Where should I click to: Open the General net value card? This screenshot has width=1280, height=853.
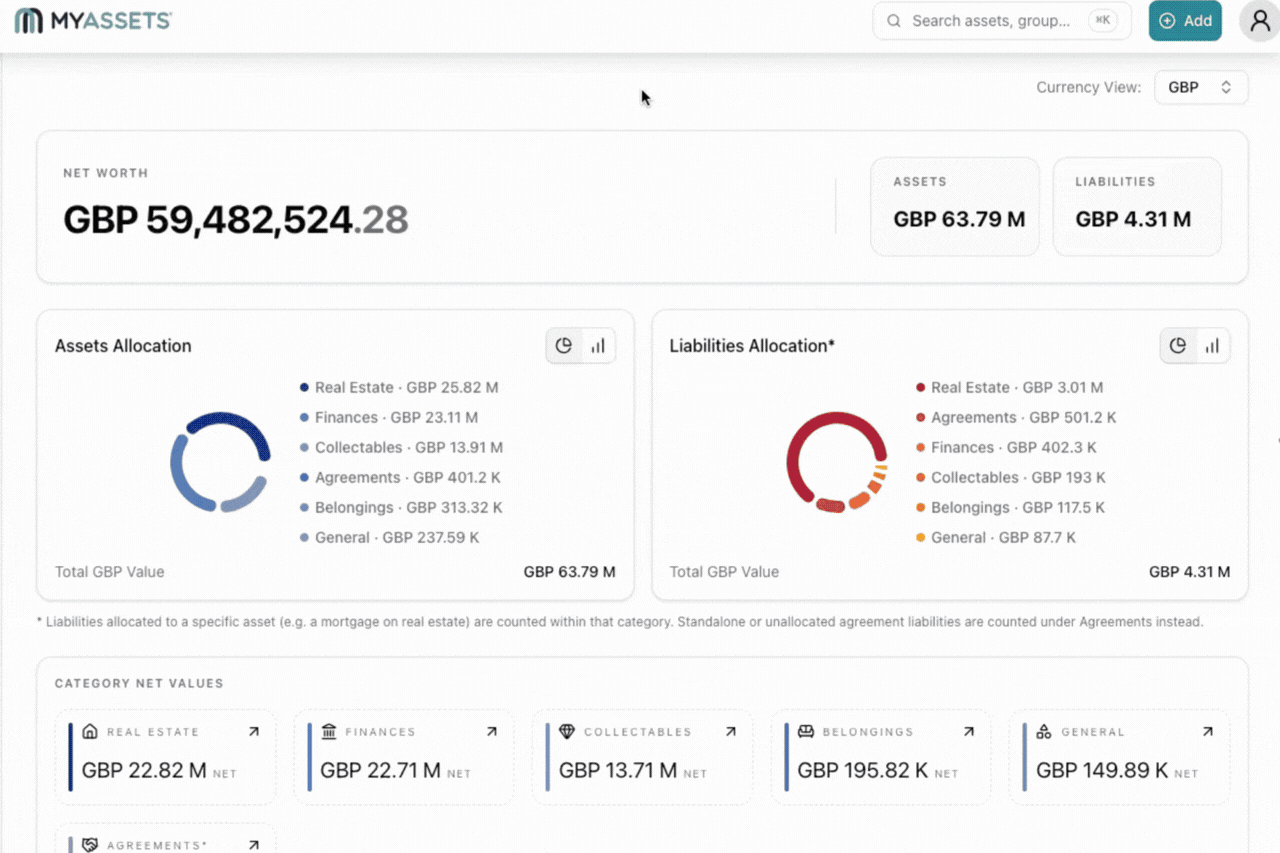pyautogui.click(x=1120, y=757)
